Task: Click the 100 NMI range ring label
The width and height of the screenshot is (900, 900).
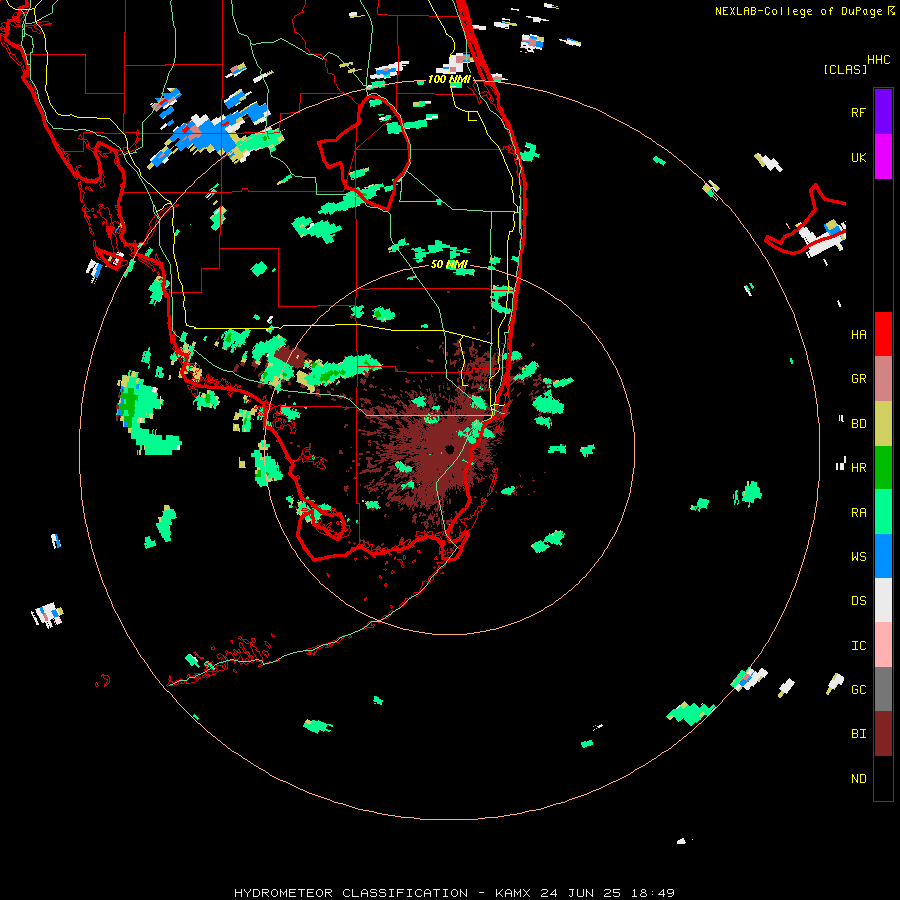Action: [449, 79]
